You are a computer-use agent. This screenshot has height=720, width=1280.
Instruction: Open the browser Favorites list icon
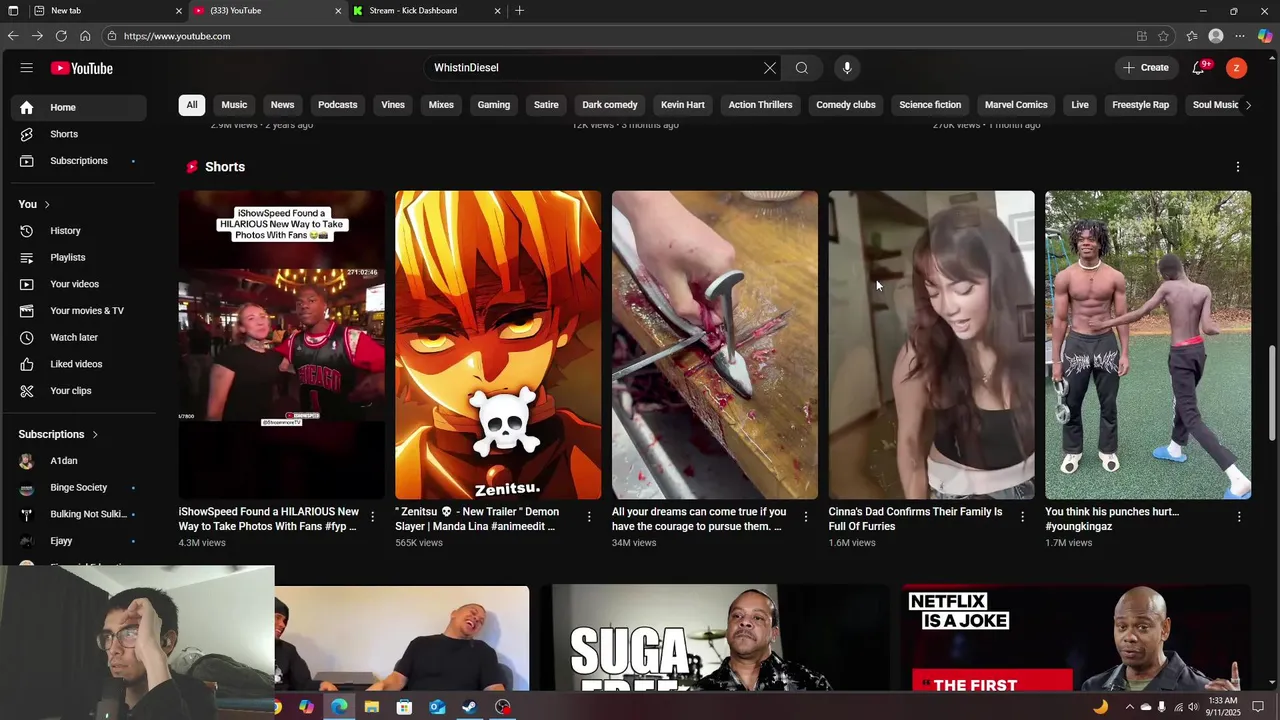1192,36
